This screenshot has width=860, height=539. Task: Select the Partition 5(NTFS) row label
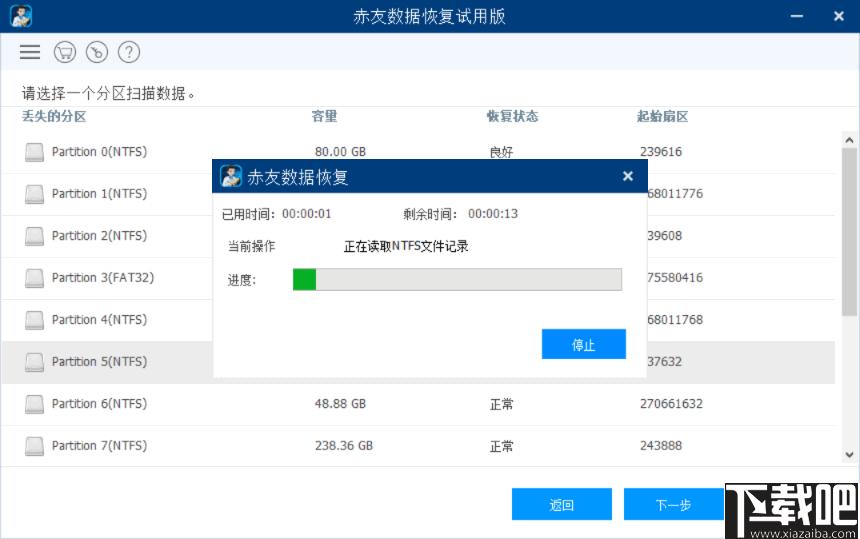click(x=99, y=362)
